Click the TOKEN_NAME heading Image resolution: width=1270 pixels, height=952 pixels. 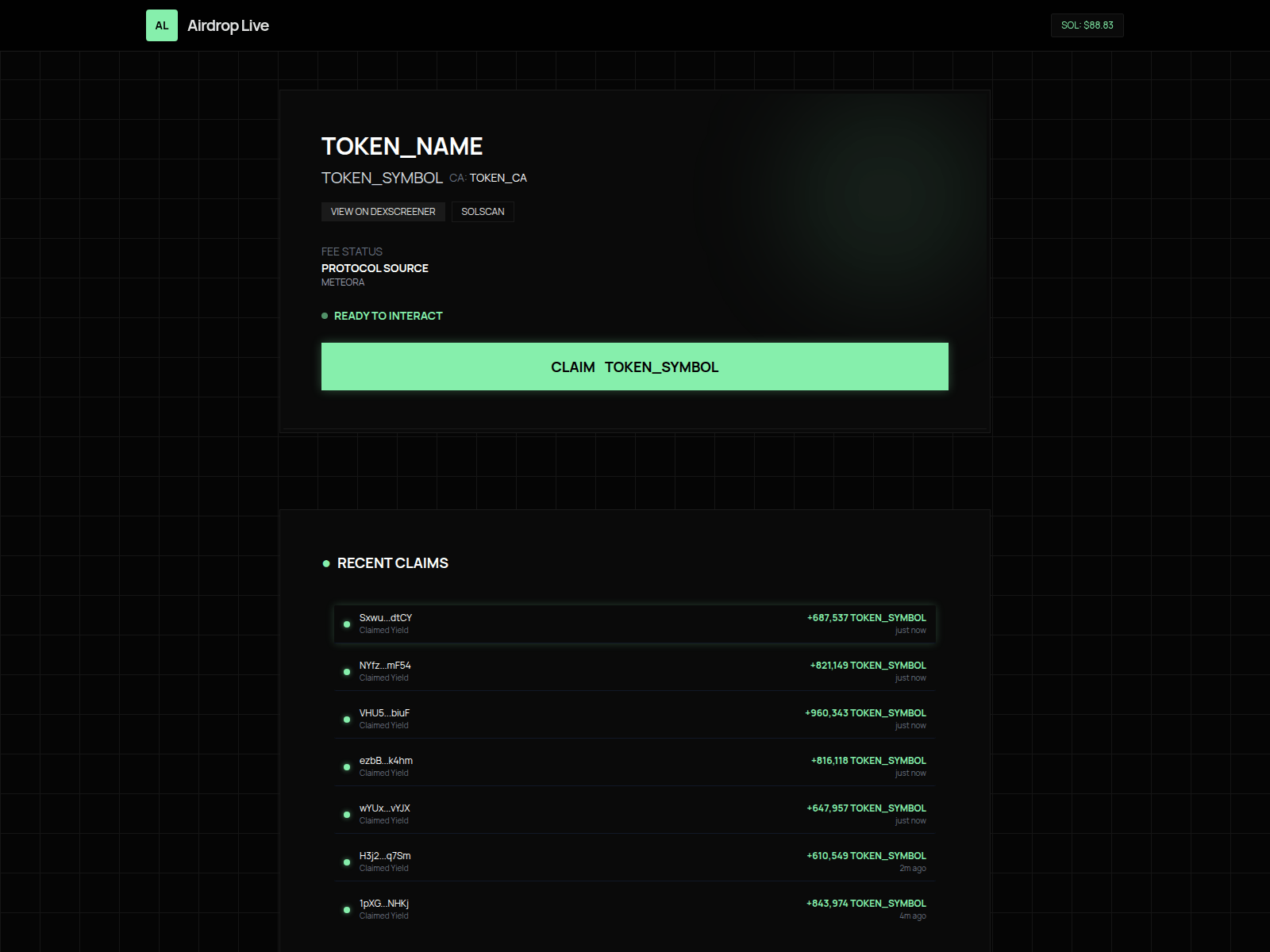point(402,146)
